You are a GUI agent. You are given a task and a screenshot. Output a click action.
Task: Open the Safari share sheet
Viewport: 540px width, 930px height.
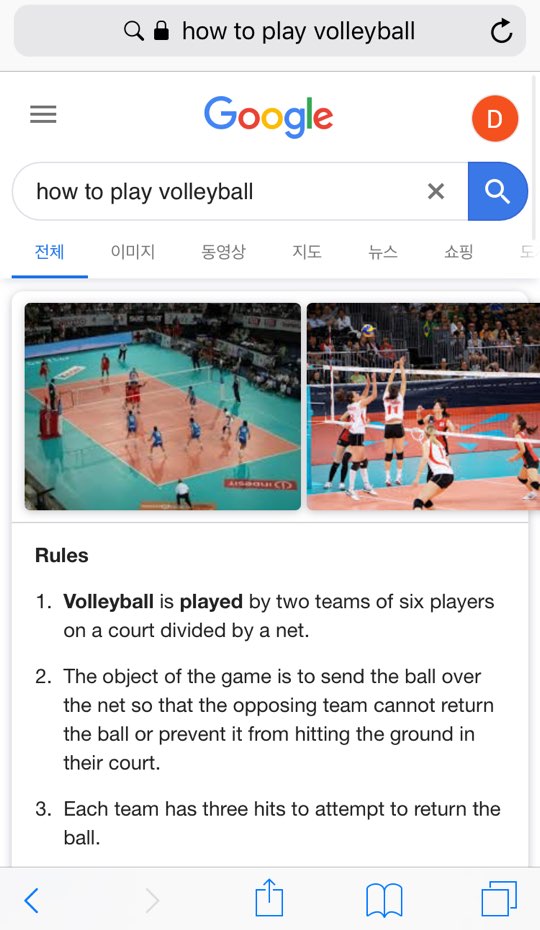(x=269, y=897)
